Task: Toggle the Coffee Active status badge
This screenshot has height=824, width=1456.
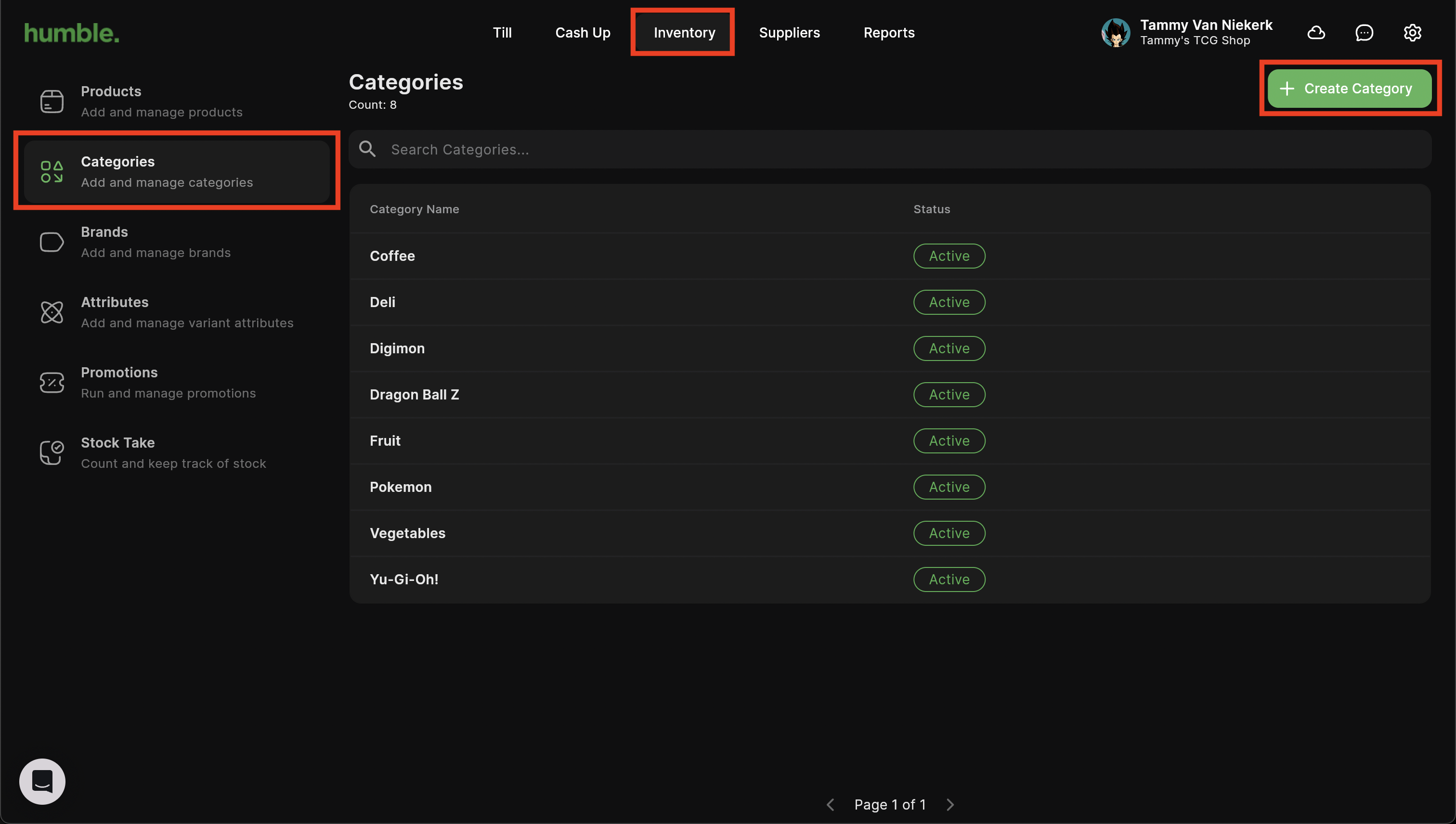Action: pyautogui.click(x=949, y=256)
